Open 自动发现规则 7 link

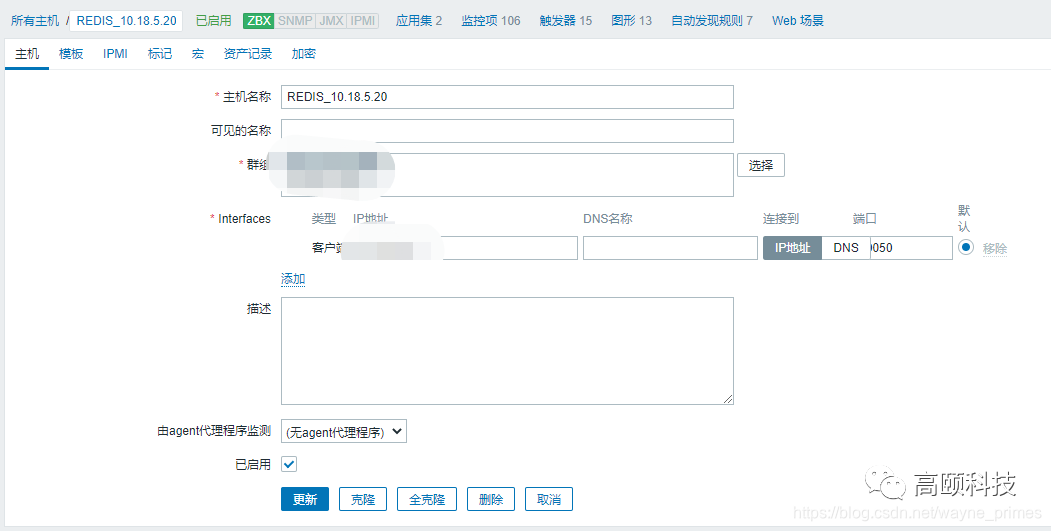(712, 21)
